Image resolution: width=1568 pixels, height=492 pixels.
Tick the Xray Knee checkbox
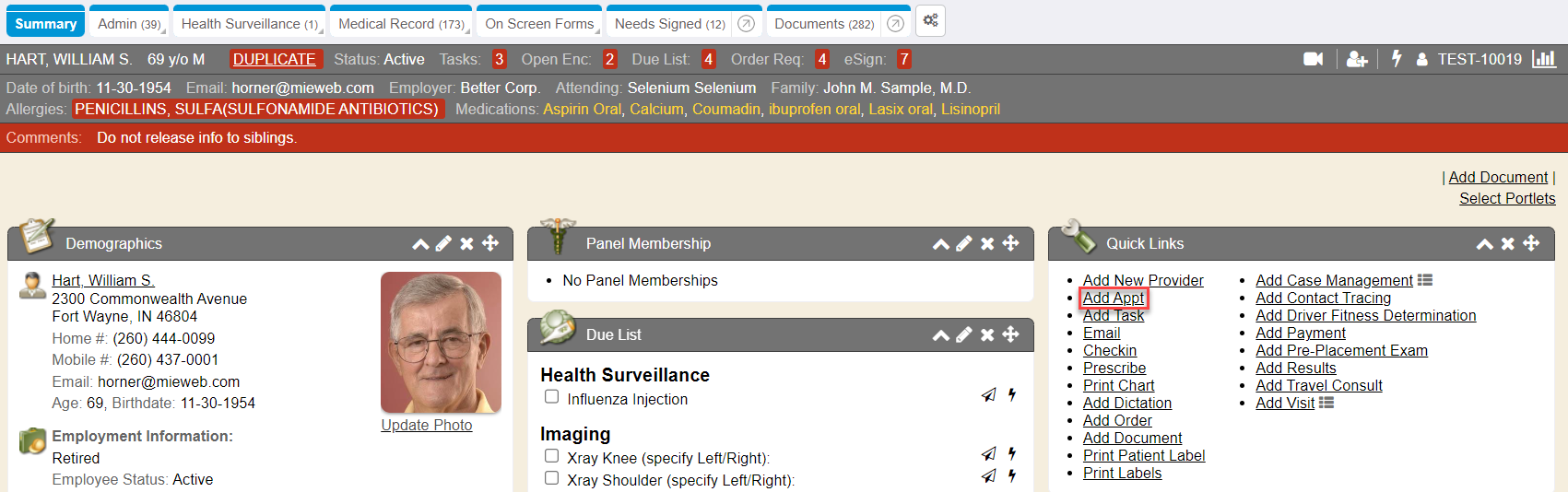point(551,456)
